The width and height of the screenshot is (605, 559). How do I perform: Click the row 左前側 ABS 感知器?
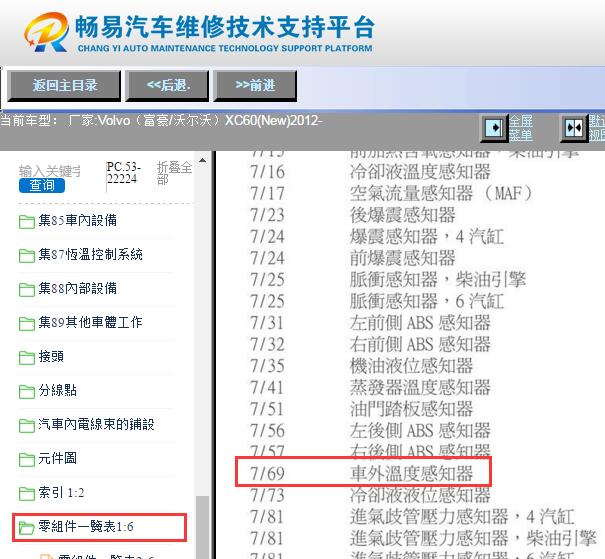[x=370, y=323]
